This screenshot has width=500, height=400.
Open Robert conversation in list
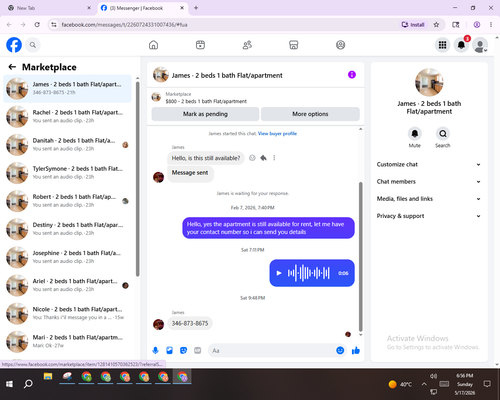pyautogui.click(x=67, y=201)
